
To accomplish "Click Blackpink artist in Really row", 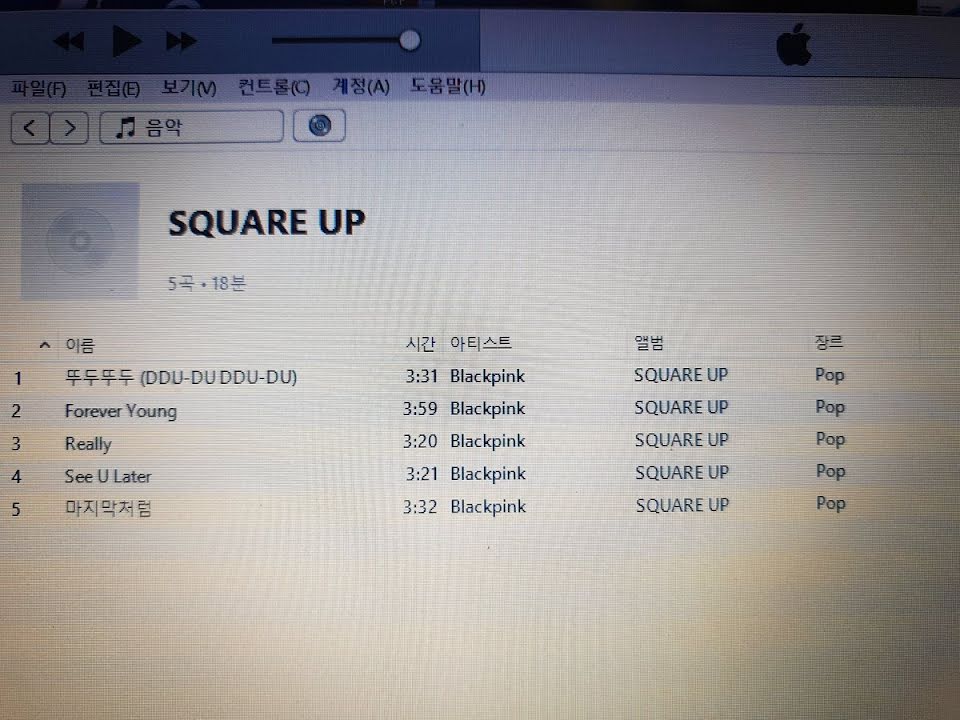I will tap(488, 441).
